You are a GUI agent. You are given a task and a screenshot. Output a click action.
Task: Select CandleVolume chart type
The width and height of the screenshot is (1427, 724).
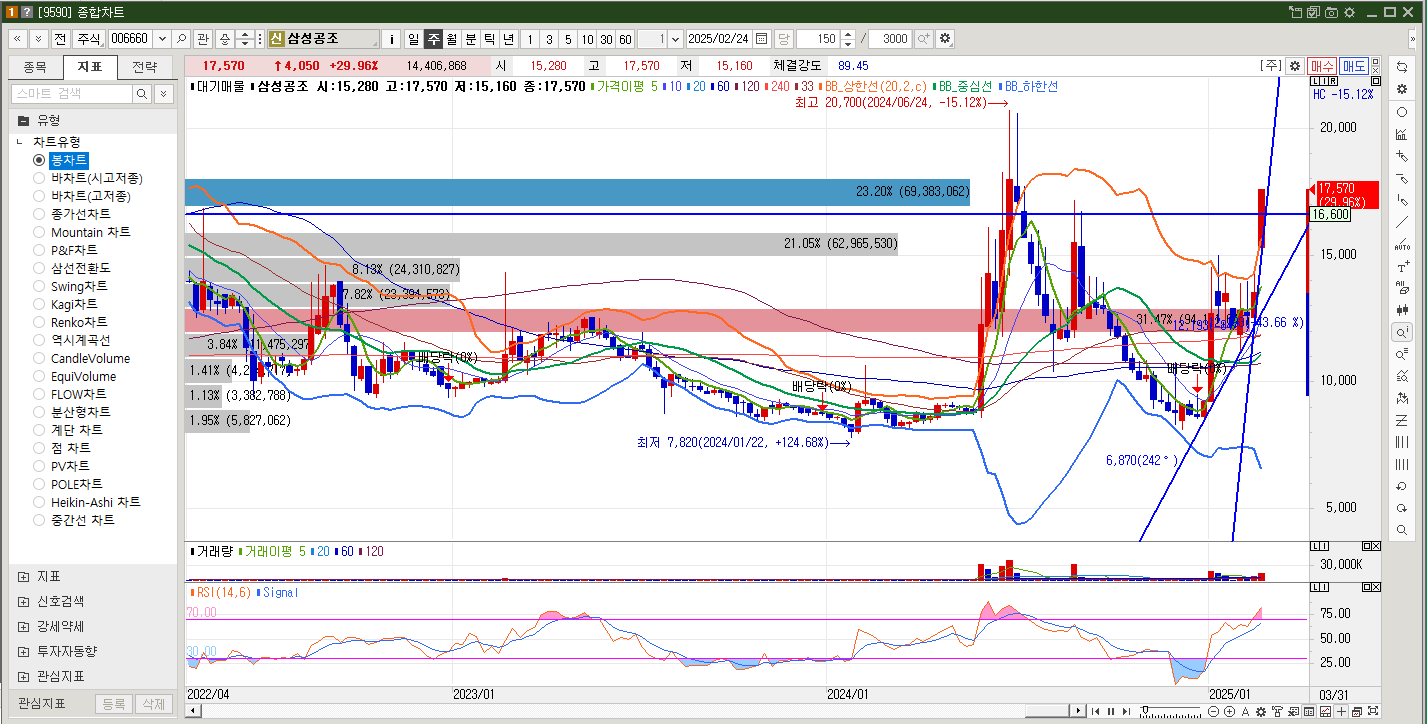pyautogui.click(x=82, y=358)
